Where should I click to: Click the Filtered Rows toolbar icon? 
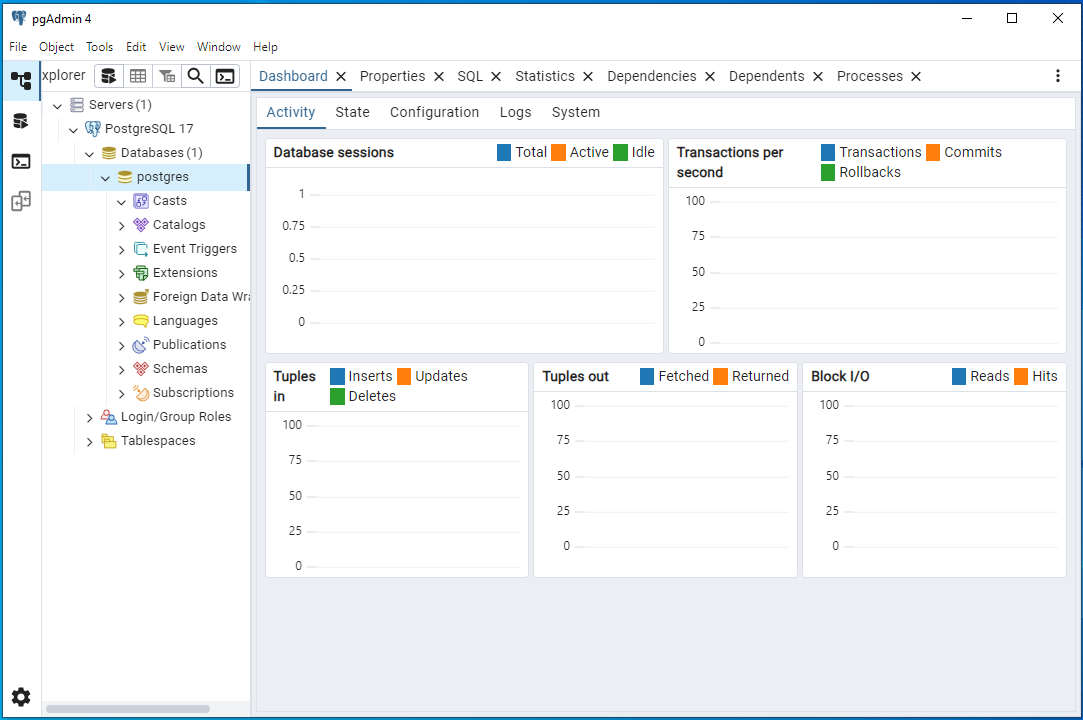[167, 76]
